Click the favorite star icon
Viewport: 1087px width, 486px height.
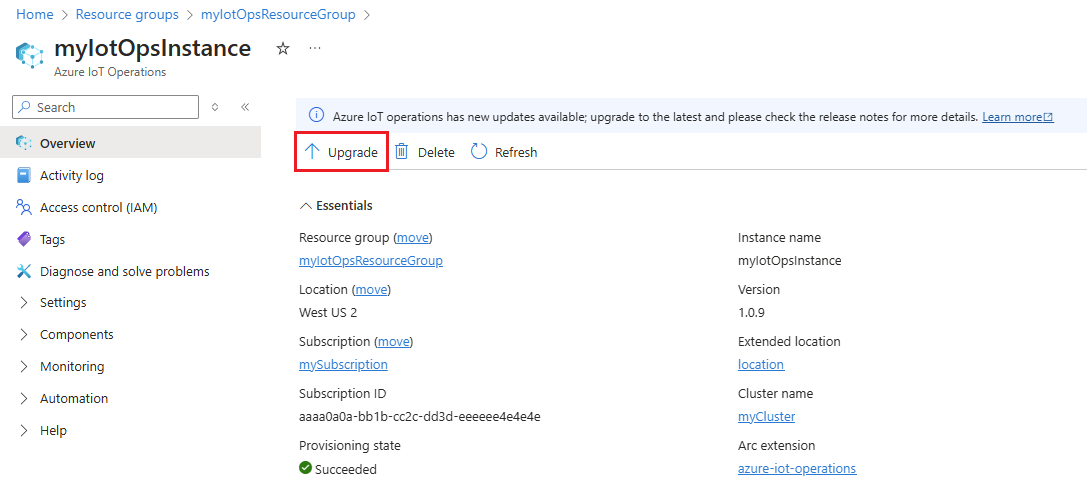[x=283, y=48]
